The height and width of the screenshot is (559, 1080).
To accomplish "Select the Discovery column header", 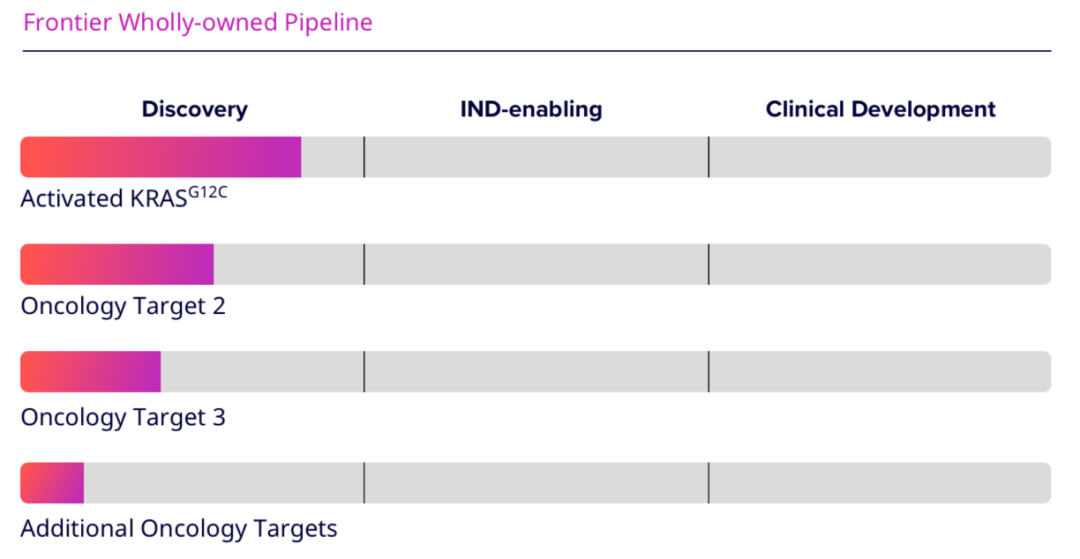I will (194, 109).
